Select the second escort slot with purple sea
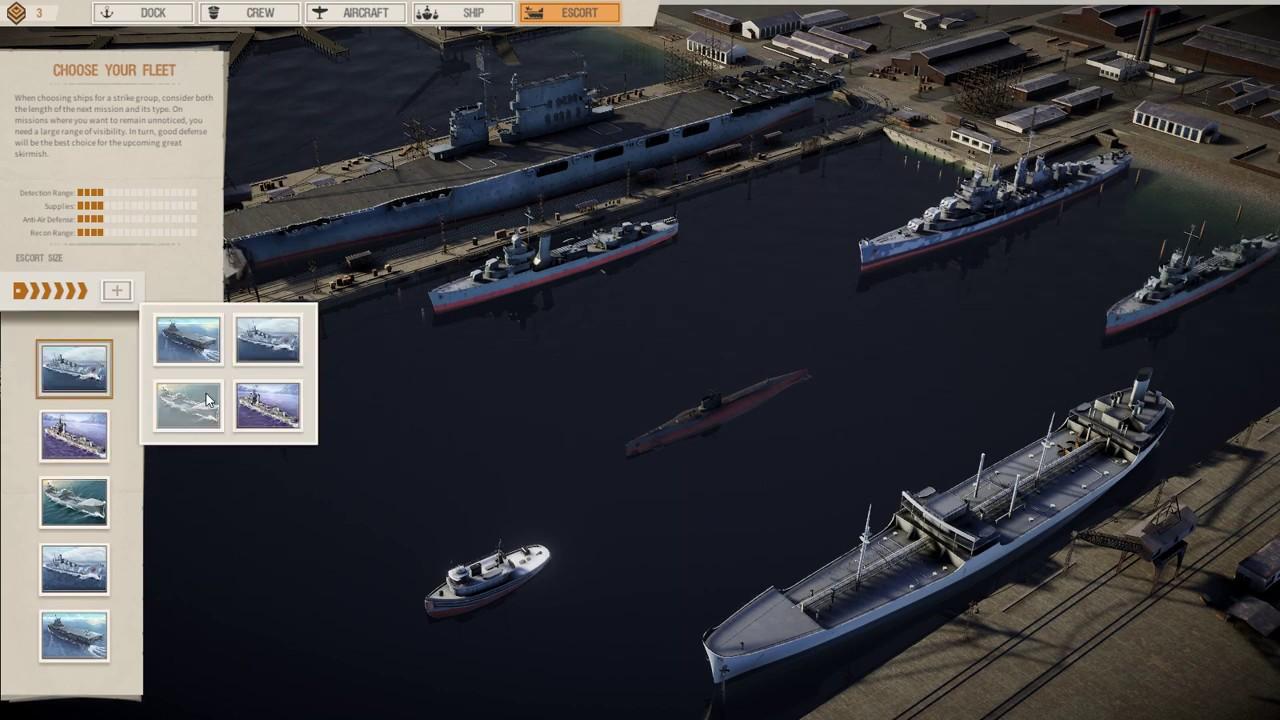 74,436
